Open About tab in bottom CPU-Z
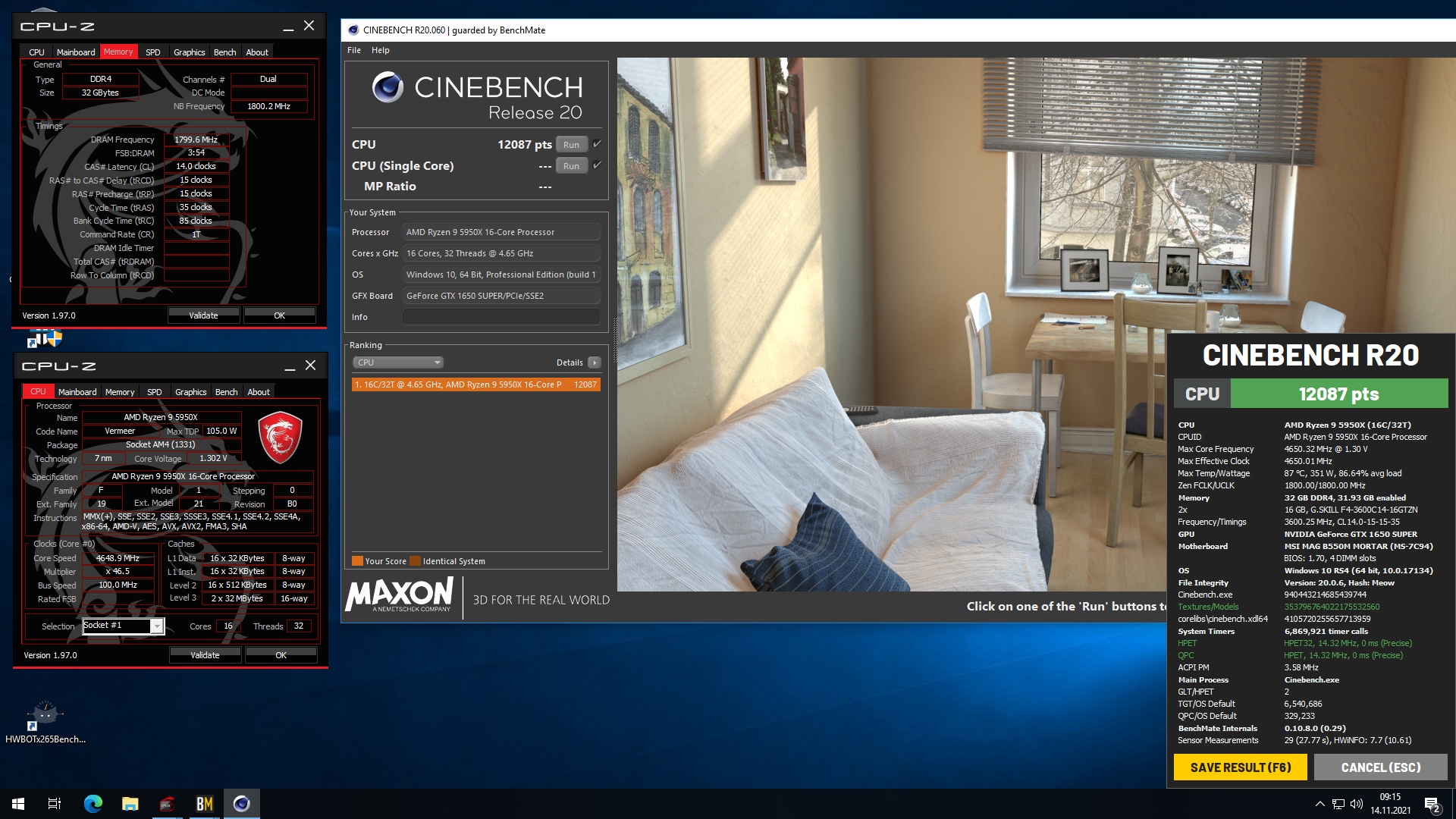This screenshot has width=1456, height=819. pos(259,392)
